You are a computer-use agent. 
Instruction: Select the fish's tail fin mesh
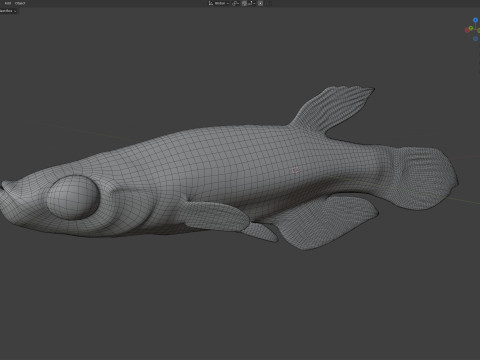(425, 178)
